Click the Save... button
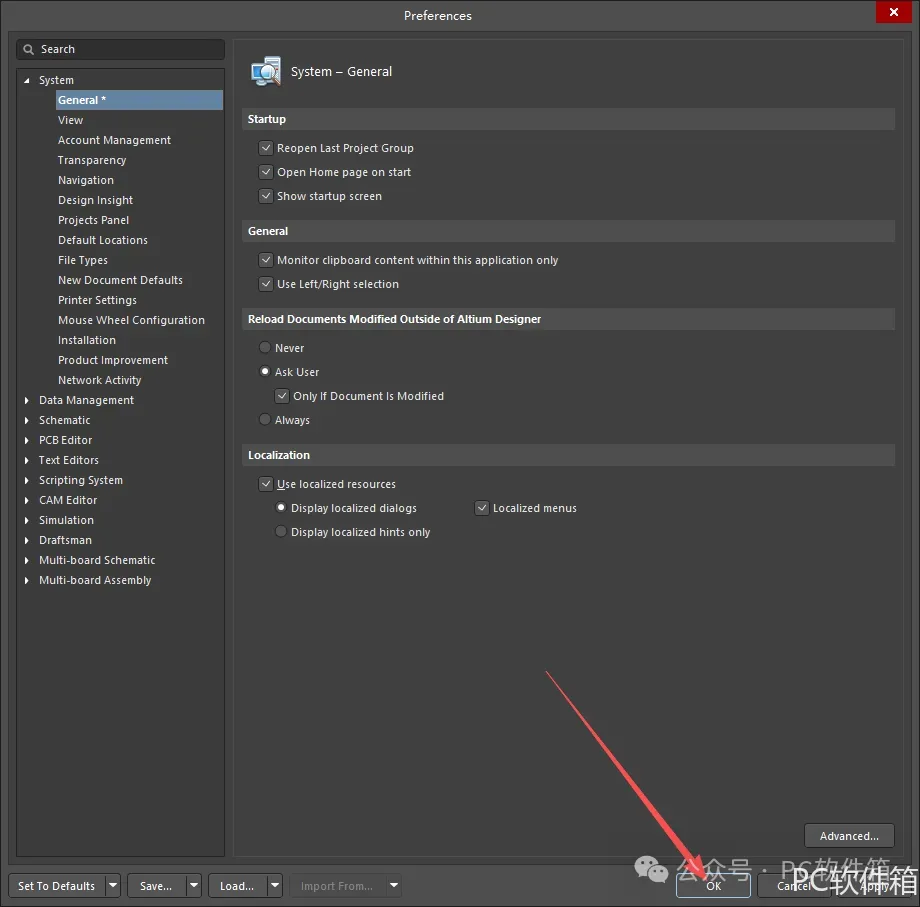This screenshot has height=907, width=920. (157, 885)
